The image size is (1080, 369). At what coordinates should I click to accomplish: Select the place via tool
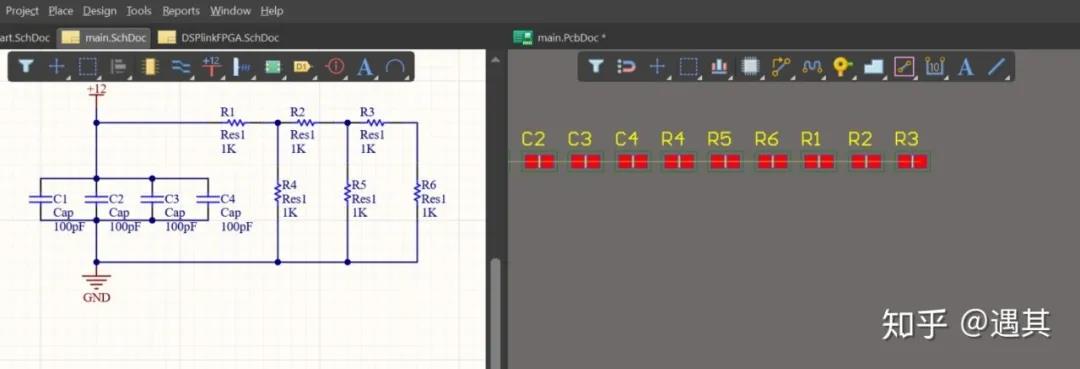pos(842,66)
